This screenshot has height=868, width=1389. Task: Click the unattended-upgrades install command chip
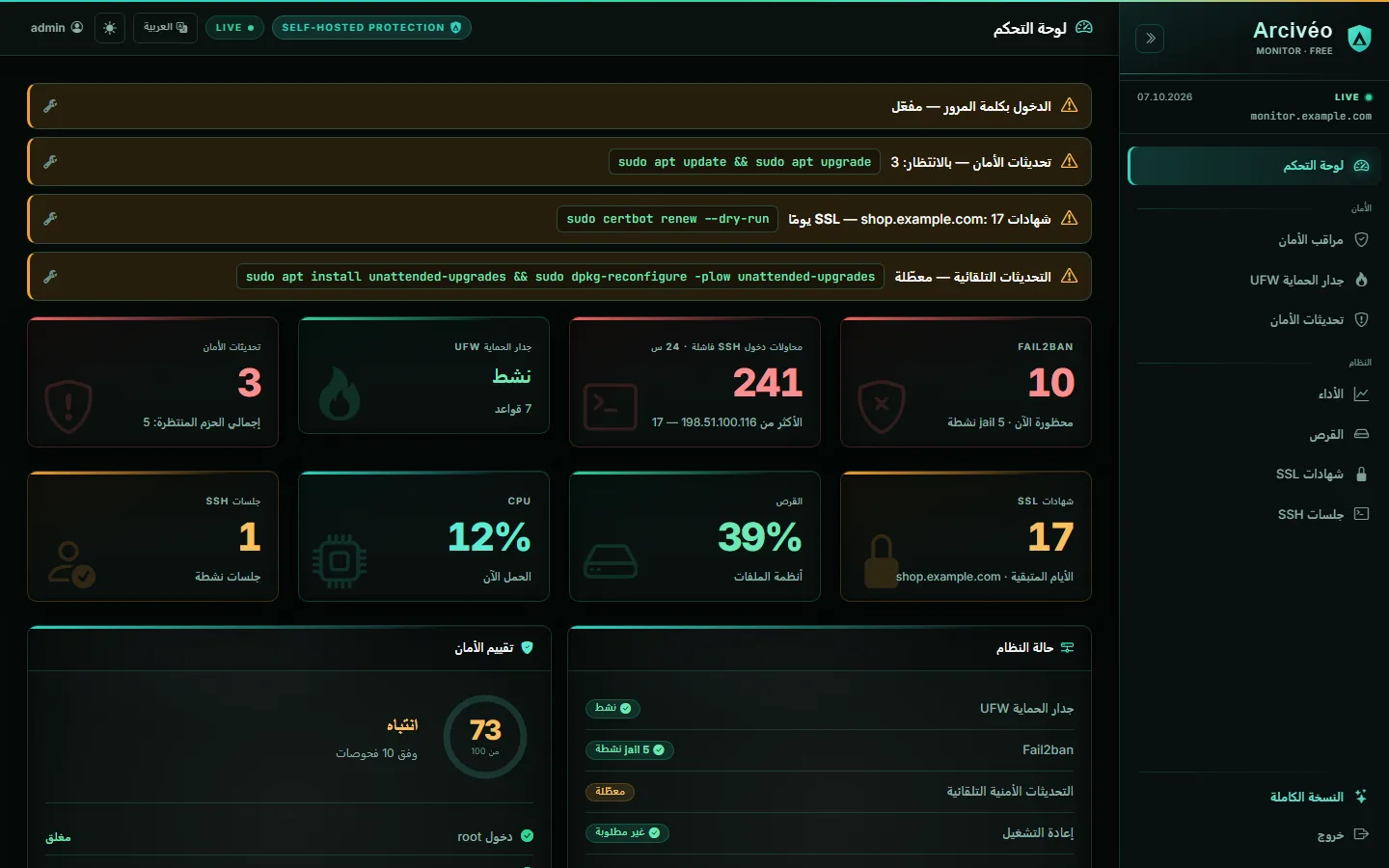click(560, 277)
